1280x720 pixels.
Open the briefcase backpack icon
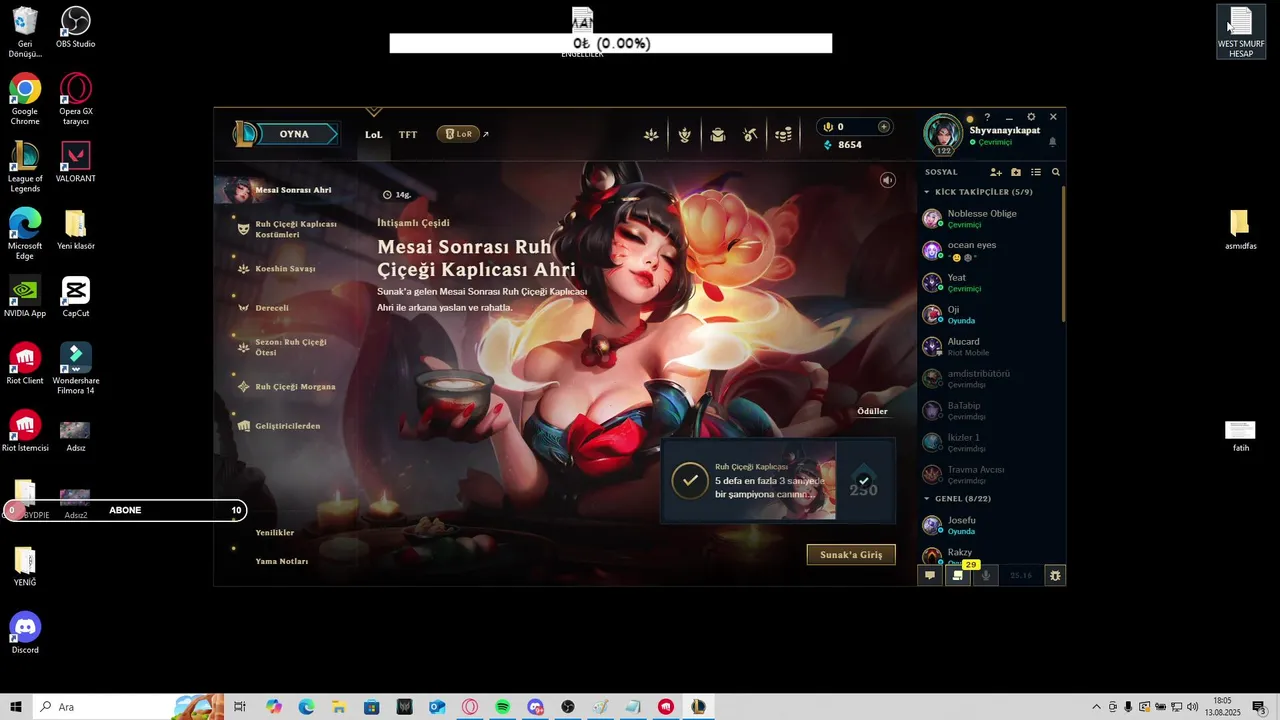[717, 135]
